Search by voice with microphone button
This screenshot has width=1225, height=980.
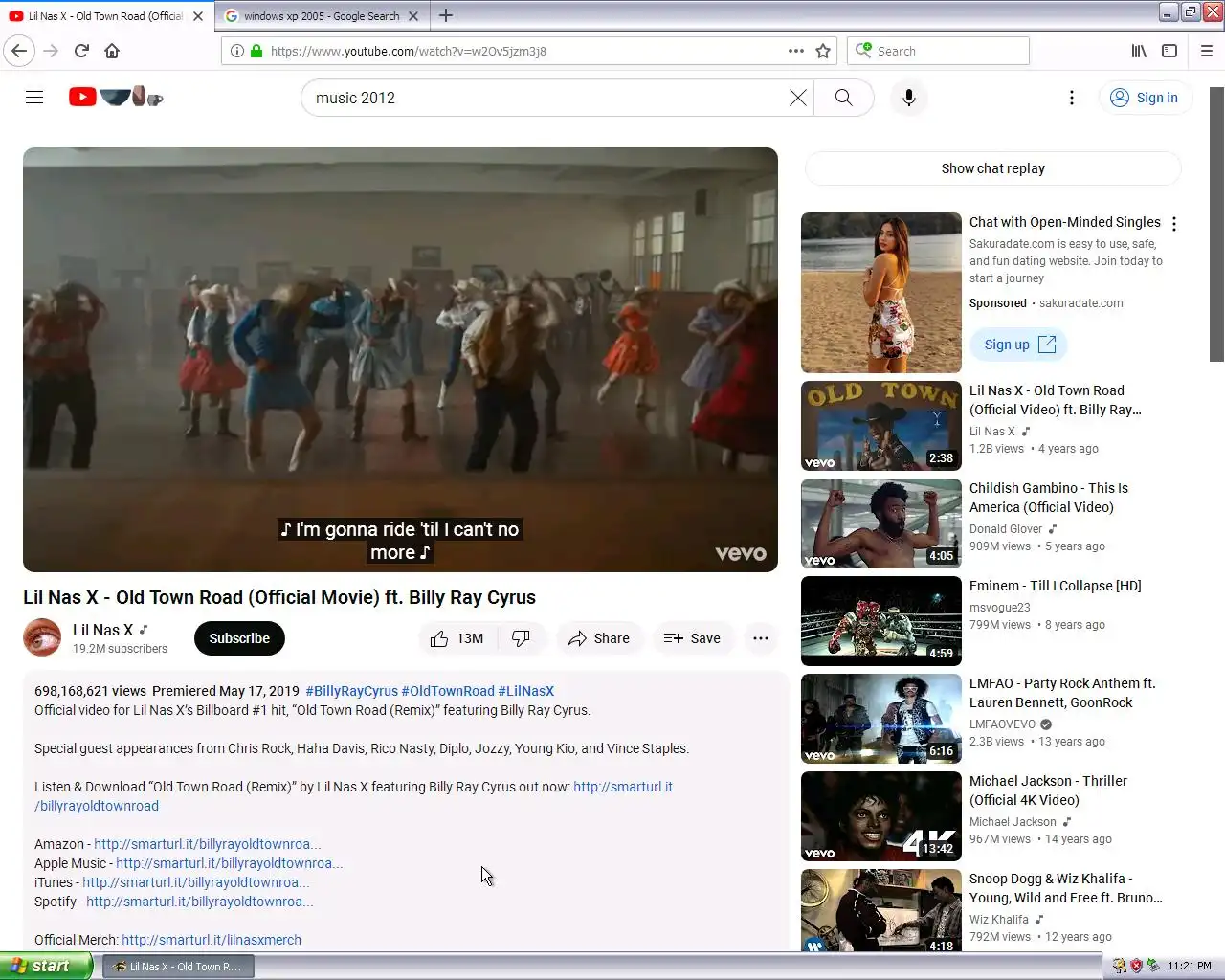pyautogui.click(x=909, y=98)
